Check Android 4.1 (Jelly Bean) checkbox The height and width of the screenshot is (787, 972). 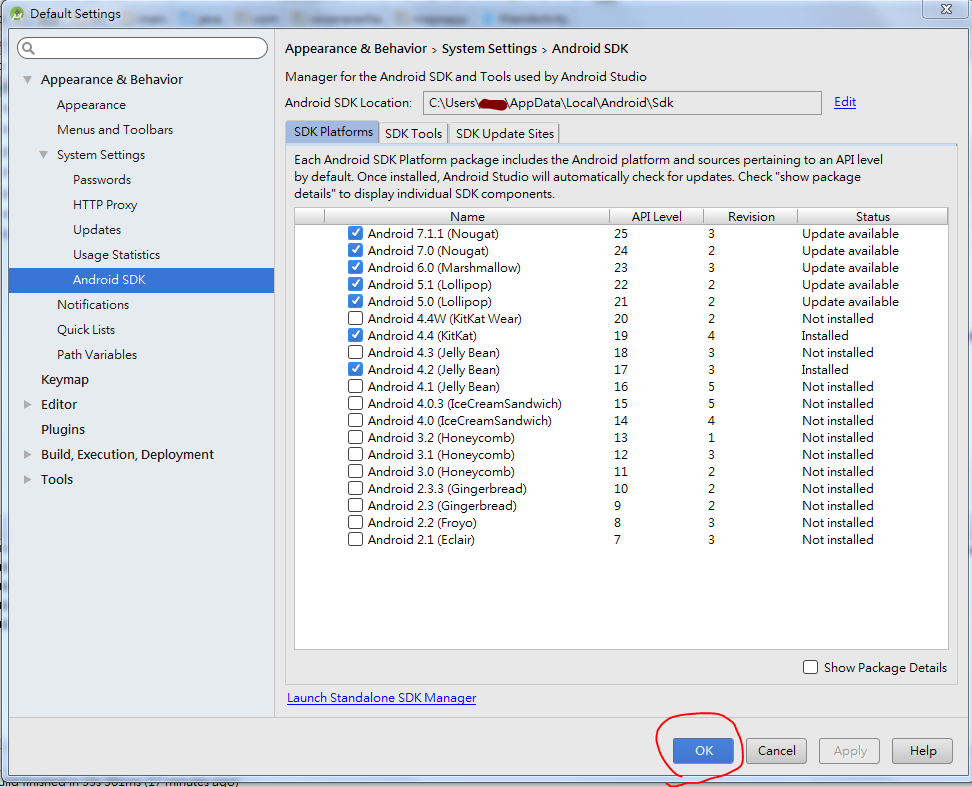pyautogui.click(x=355, y=386)
